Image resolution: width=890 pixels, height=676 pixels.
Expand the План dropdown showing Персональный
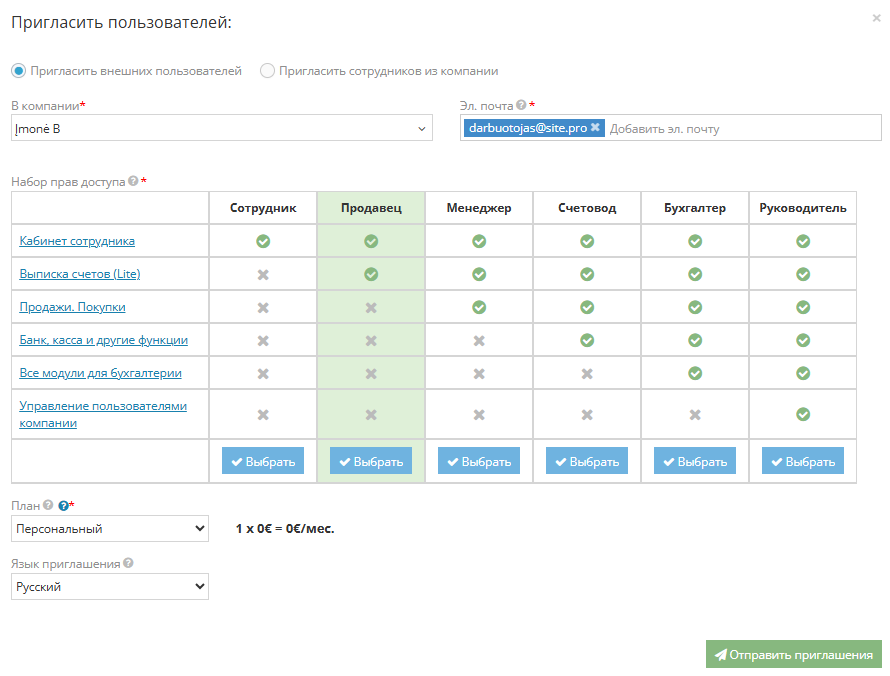[110, 528]
